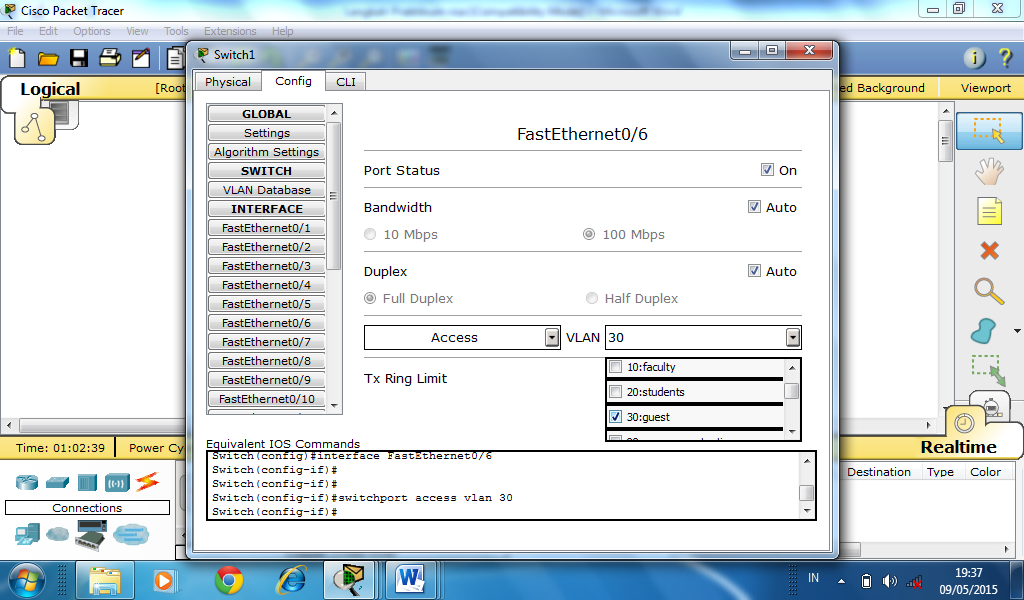Select Half Duplex radio button
This screenshot has height=600, width=1024.
[592, 298]
